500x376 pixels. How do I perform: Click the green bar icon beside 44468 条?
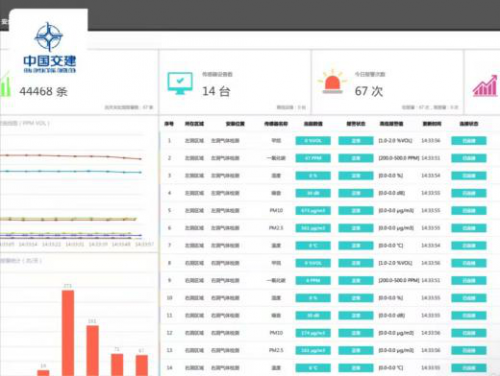tap(6, 84)
